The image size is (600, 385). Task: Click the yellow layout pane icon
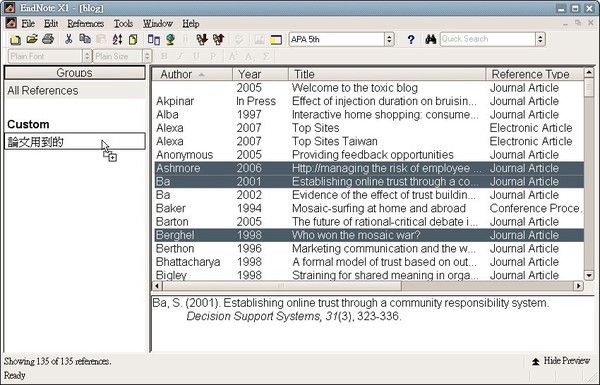(x=276, y=39)
